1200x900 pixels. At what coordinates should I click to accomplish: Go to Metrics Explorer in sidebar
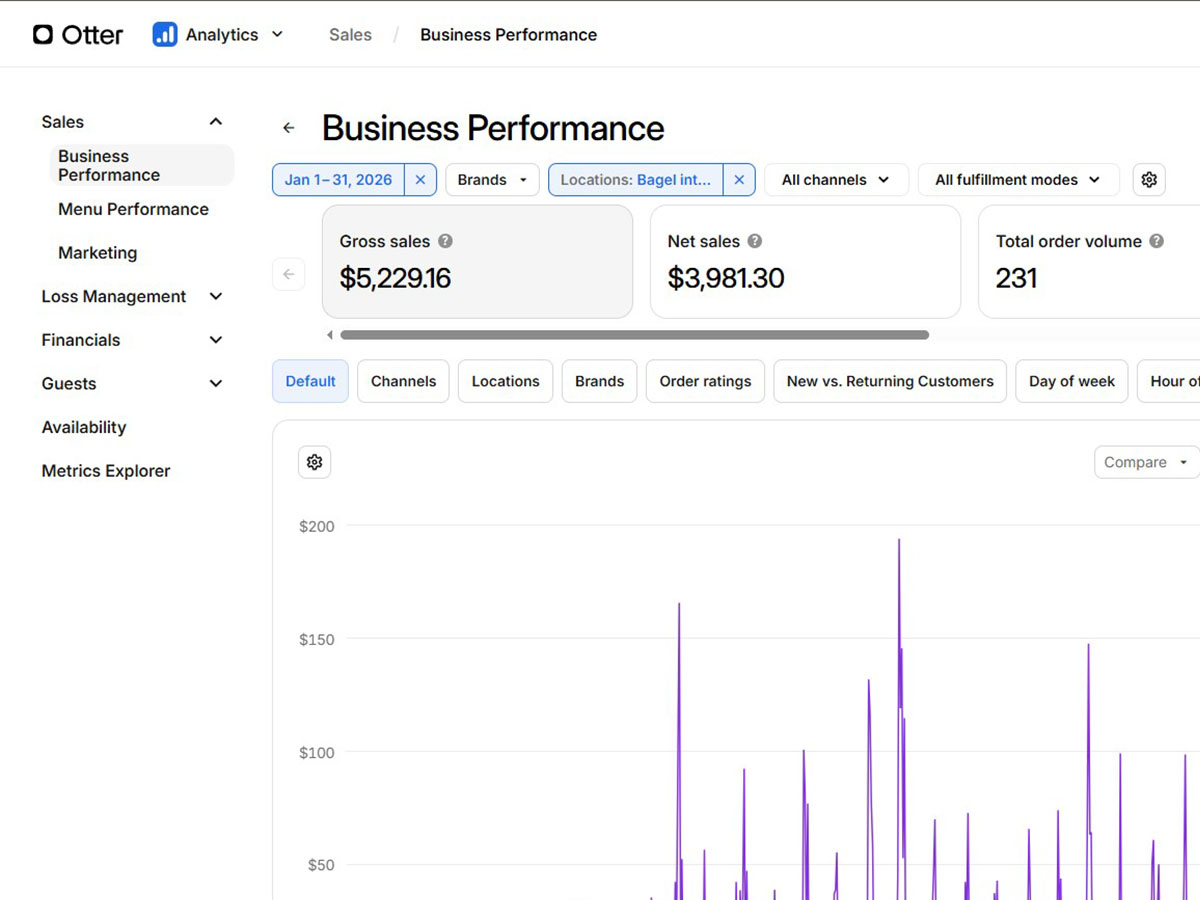point(106,471)
